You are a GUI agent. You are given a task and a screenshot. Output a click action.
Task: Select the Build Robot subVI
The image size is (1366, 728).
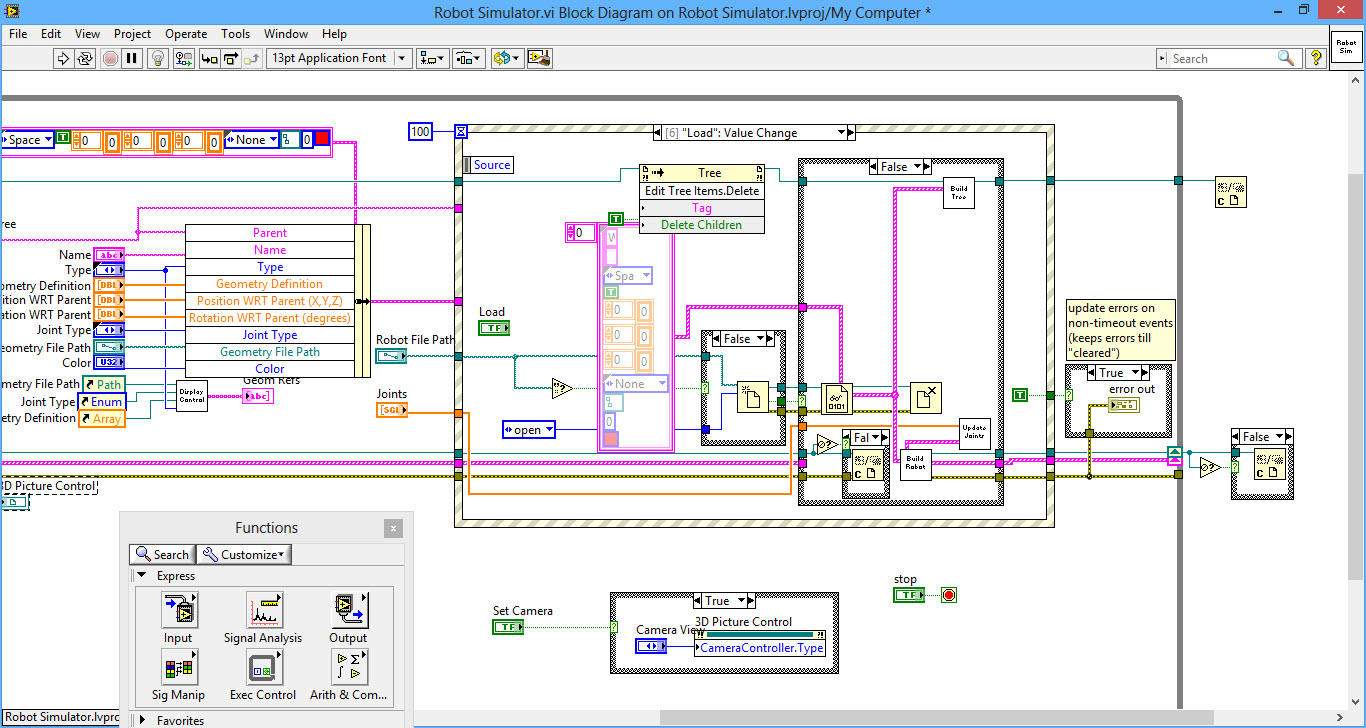point(915,465)
